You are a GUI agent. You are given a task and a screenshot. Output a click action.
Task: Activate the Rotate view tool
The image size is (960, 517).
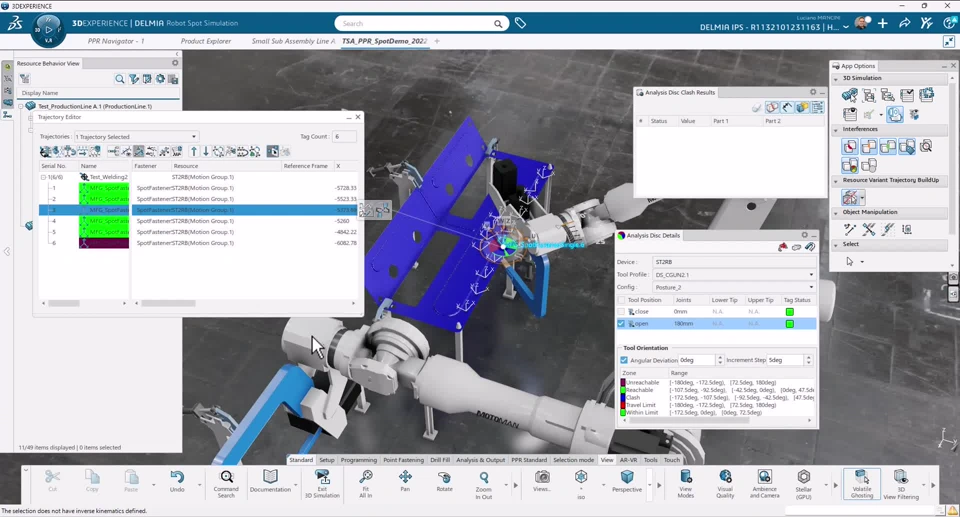tap(444, 481)
